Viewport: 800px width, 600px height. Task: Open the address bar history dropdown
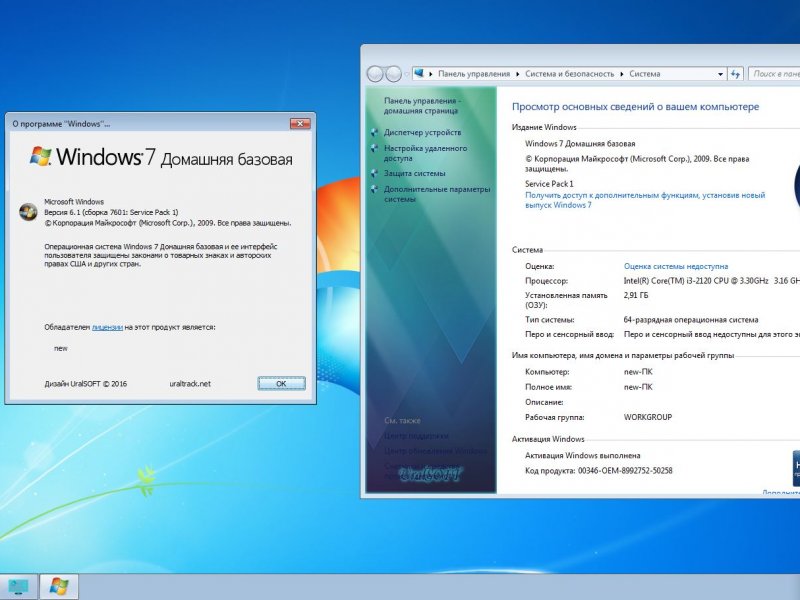(720, 74)
